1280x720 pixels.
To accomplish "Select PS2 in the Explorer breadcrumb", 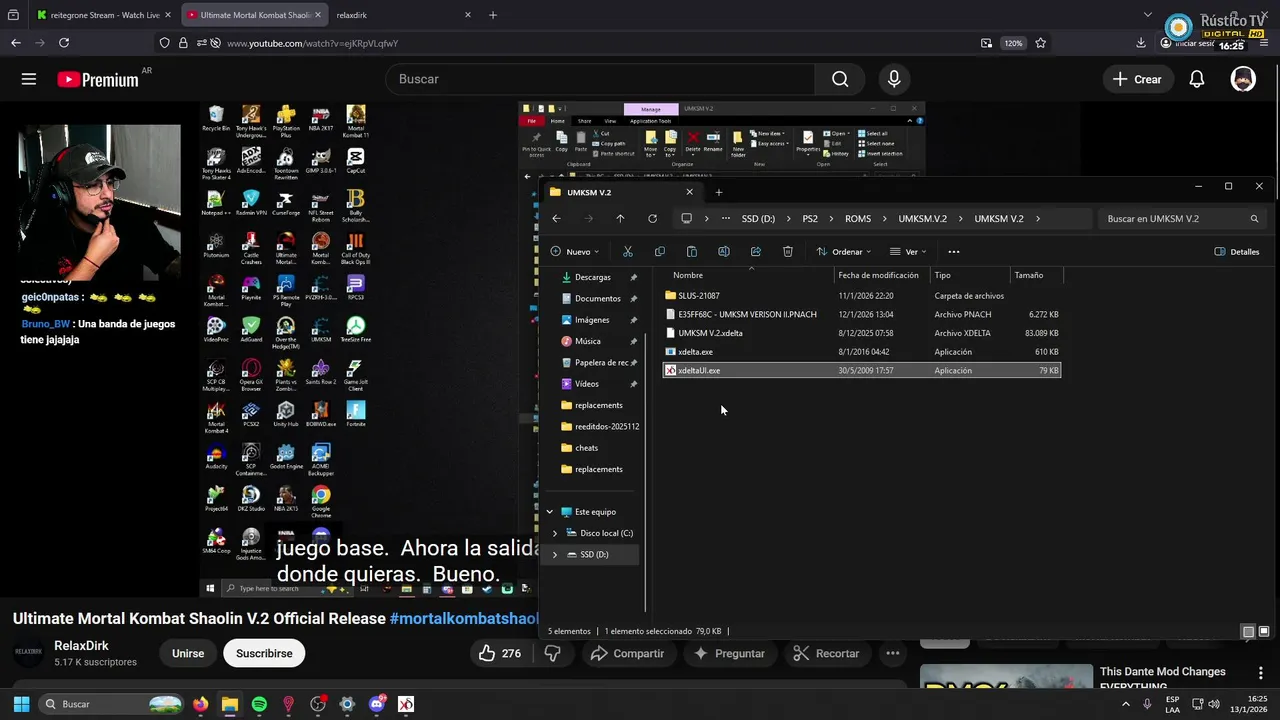I will [810, 219].
